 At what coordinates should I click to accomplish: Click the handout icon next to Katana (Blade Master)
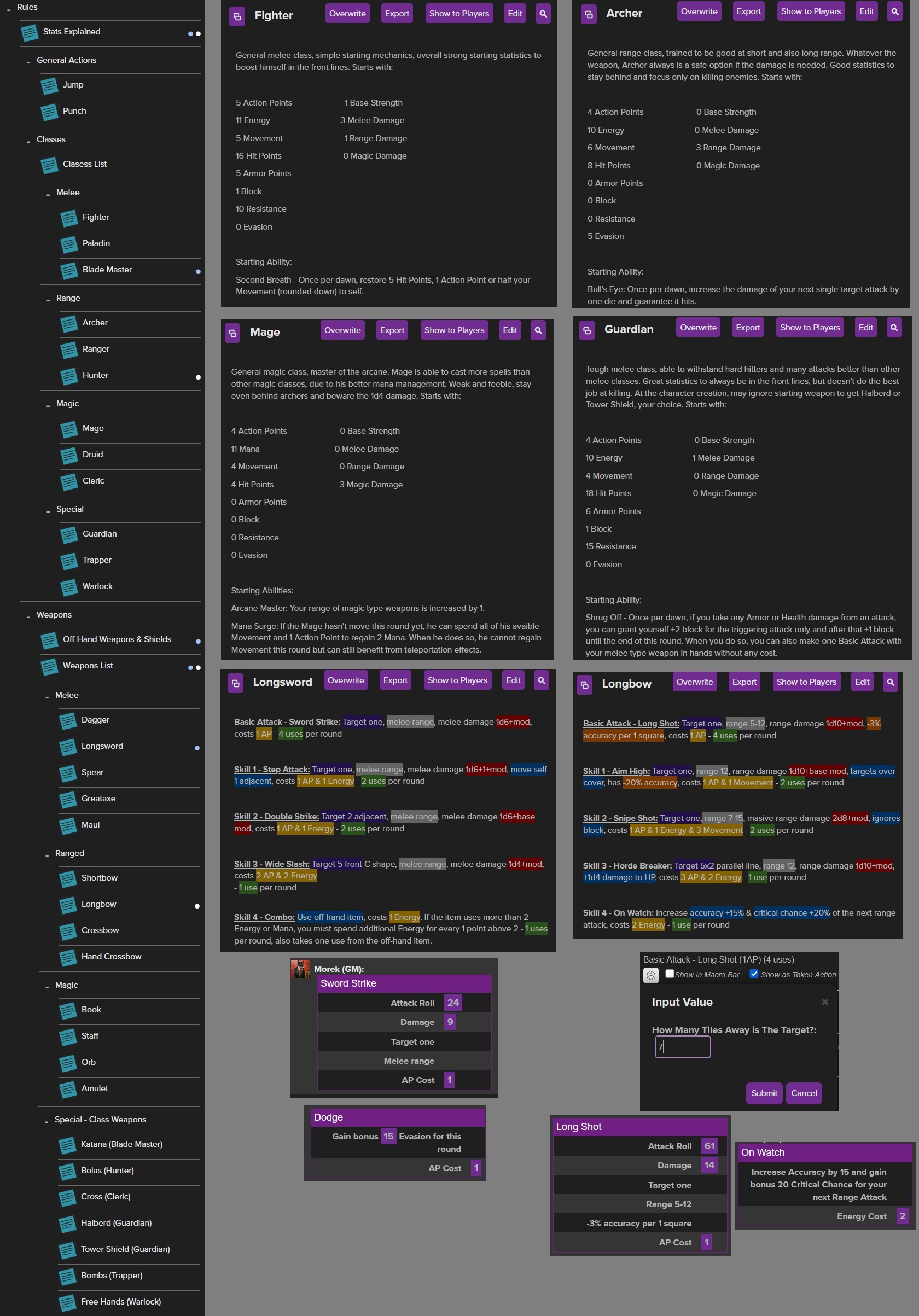[67, 1146]
